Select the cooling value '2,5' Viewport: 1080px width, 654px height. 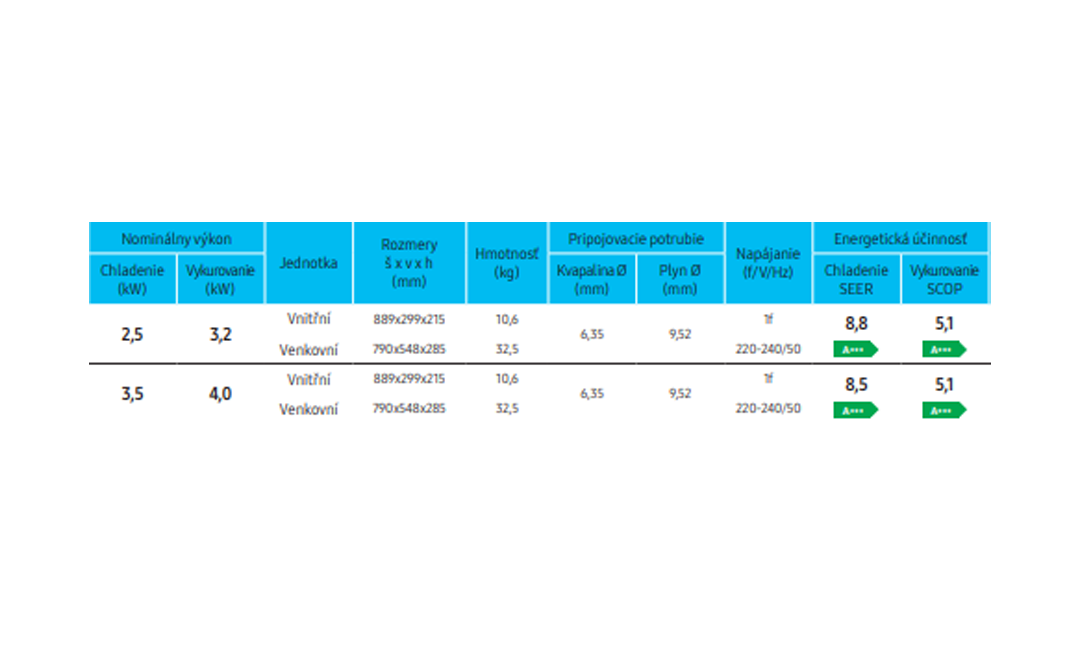pyautogui.click(x=132, y=335)
